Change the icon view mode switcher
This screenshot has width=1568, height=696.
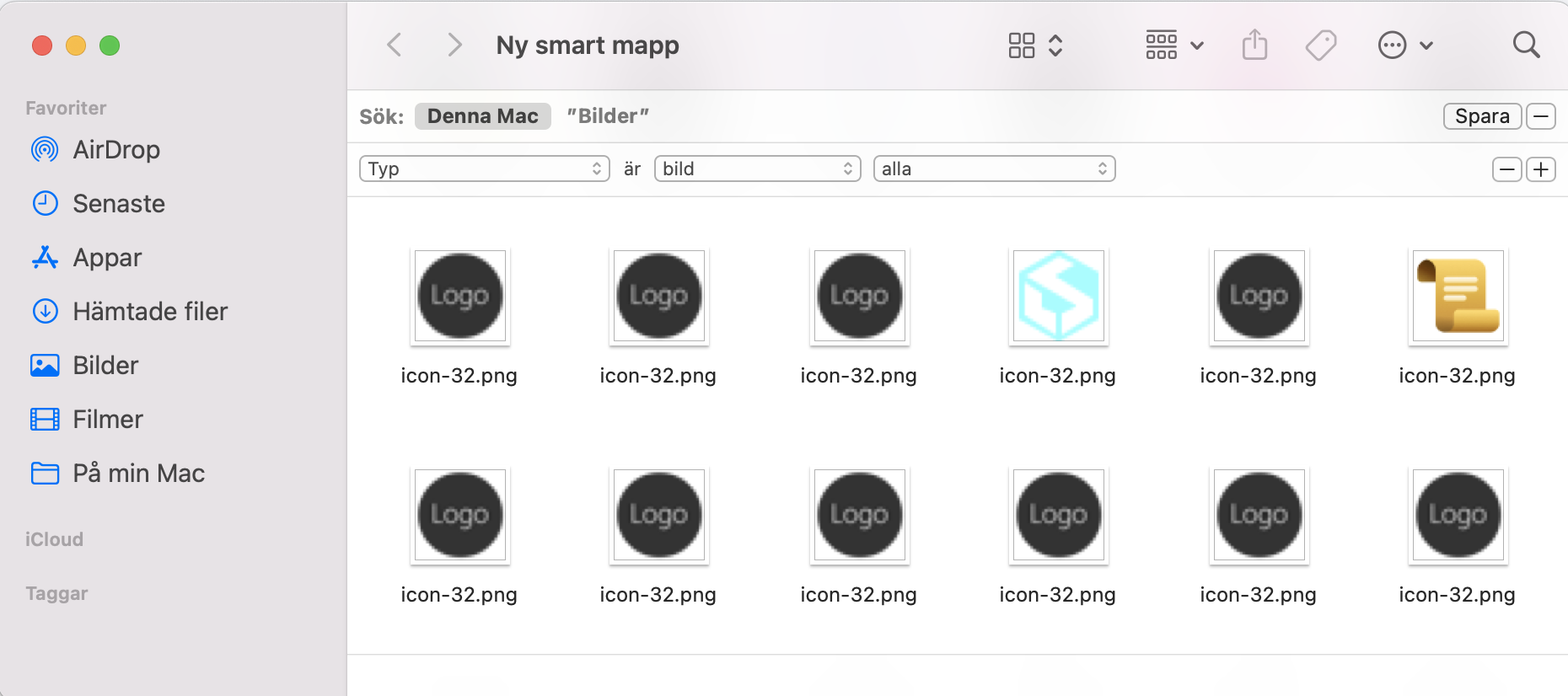click(1035, 45)
